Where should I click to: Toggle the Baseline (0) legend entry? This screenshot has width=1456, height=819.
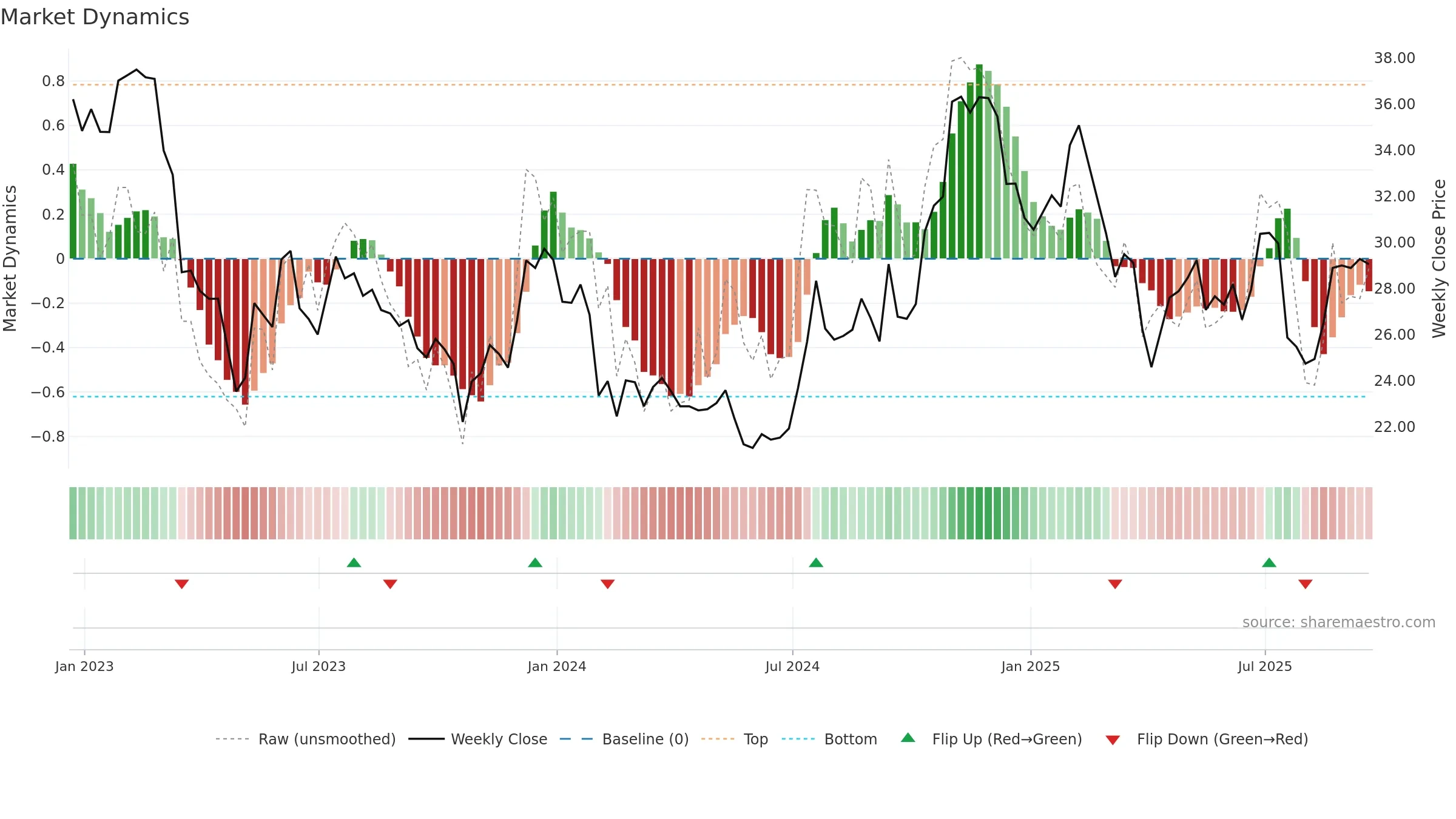click(624, 739)
